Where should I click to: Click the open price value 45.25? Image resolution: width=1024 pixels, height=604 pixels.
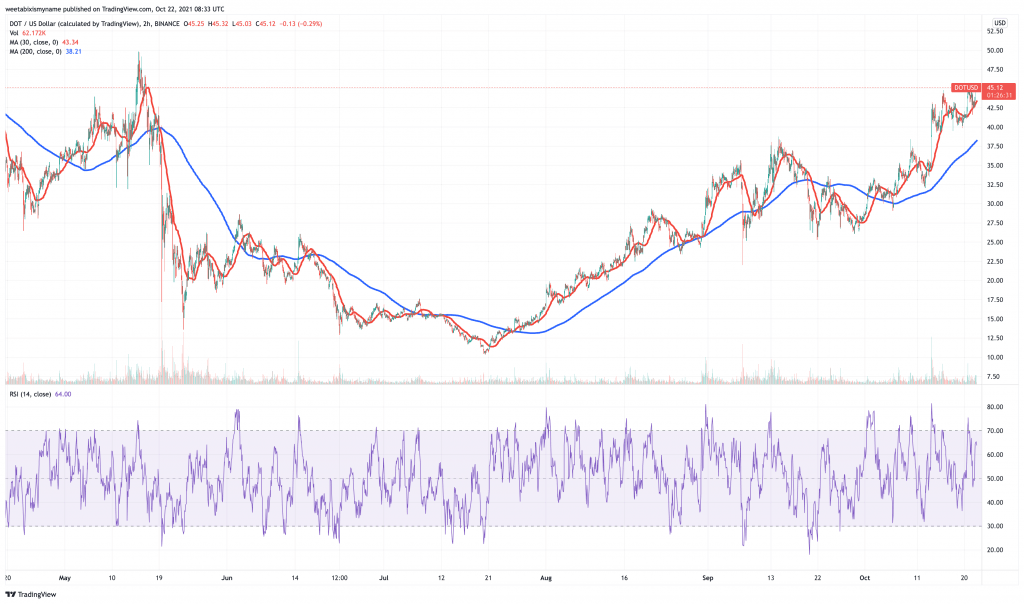coord(194,24)
